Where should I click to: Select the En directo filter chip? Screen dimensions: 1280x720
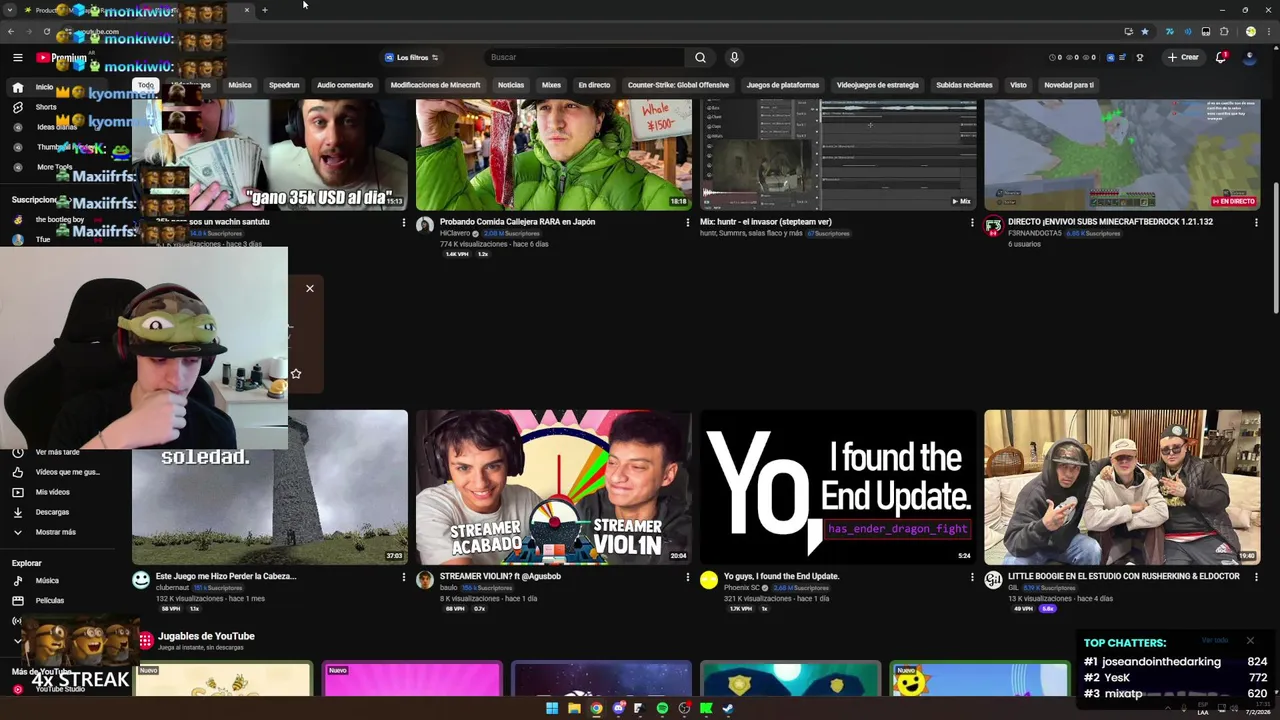[594, 85]
